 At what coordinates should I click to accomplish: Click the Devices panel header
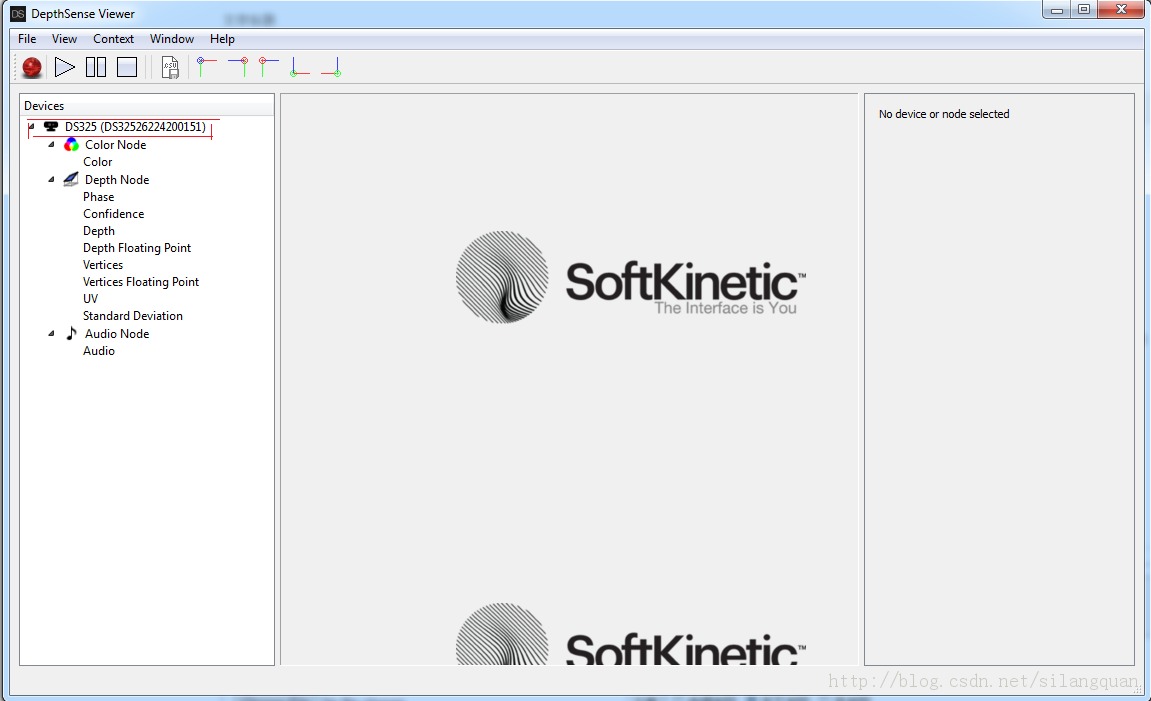146,106
